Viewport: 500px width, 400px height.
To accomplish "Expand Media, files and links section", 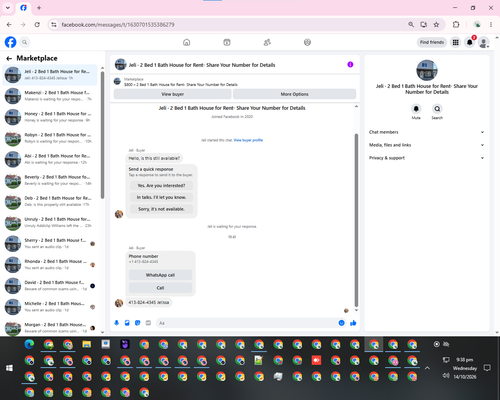I will coord(427,145).
